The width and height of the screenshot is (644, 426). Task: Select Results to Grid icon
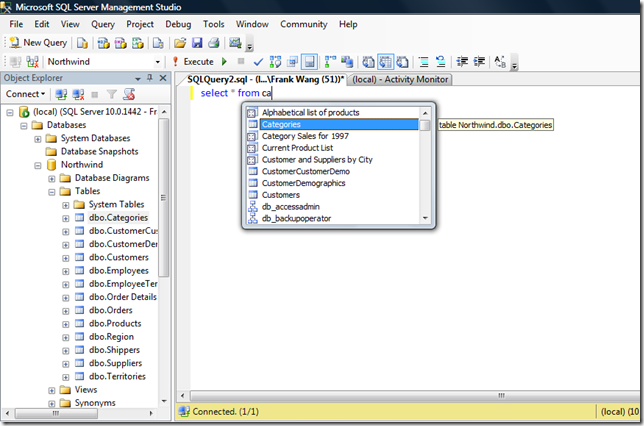pyautogui.click(x=385, y=62)
